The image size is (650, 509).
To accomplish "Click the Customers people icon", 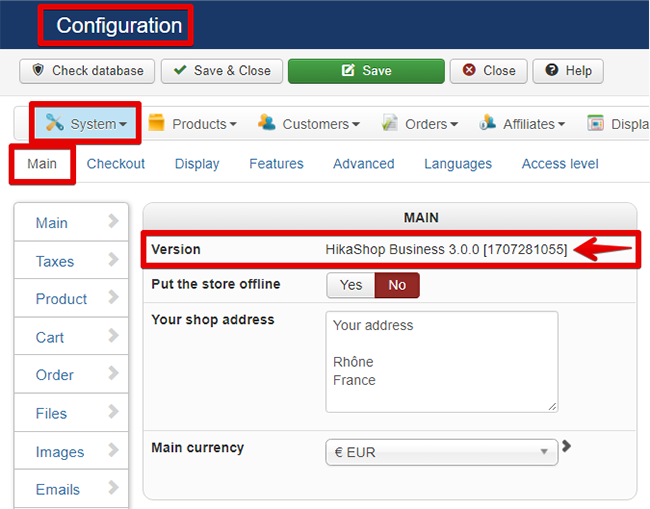I will coord(267,122).
